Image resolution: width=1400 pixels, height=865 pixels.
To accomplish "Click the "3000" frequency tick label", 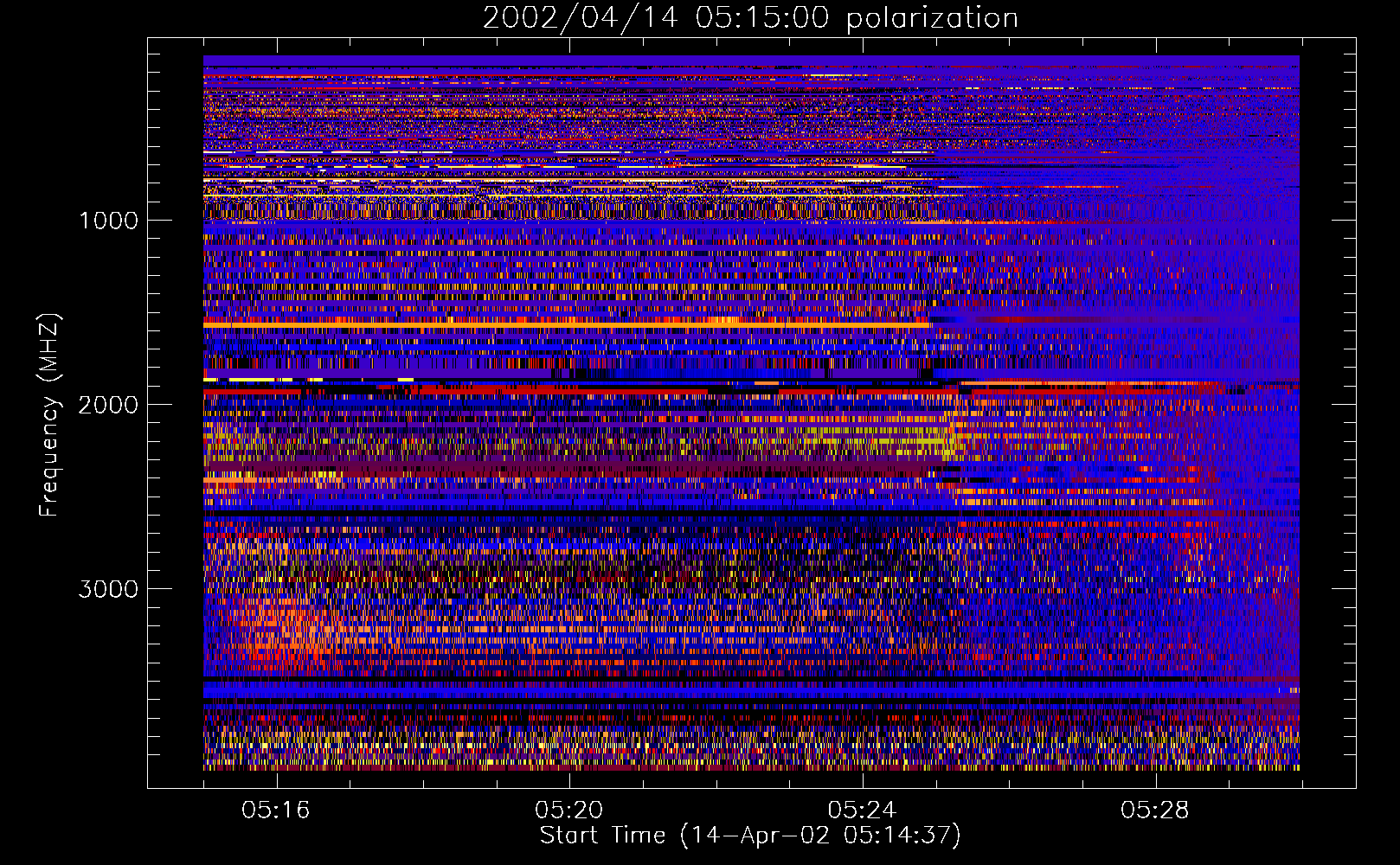I will pos(108,589).
